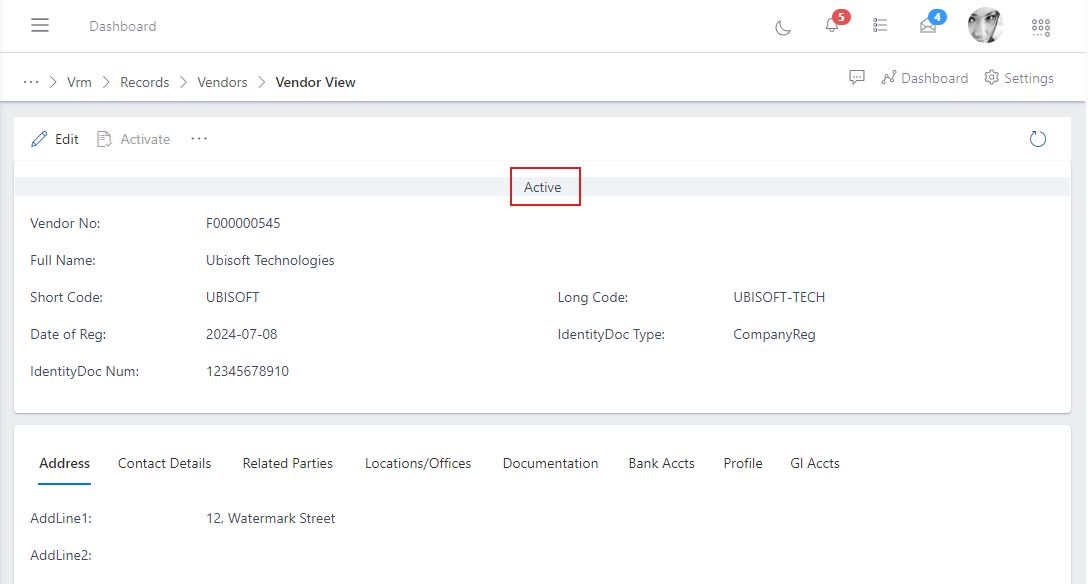Screen dimensions: 1088x584
Task: Expand the collapsed breadcrumb ellipsis
Action: tap(31, 81)
